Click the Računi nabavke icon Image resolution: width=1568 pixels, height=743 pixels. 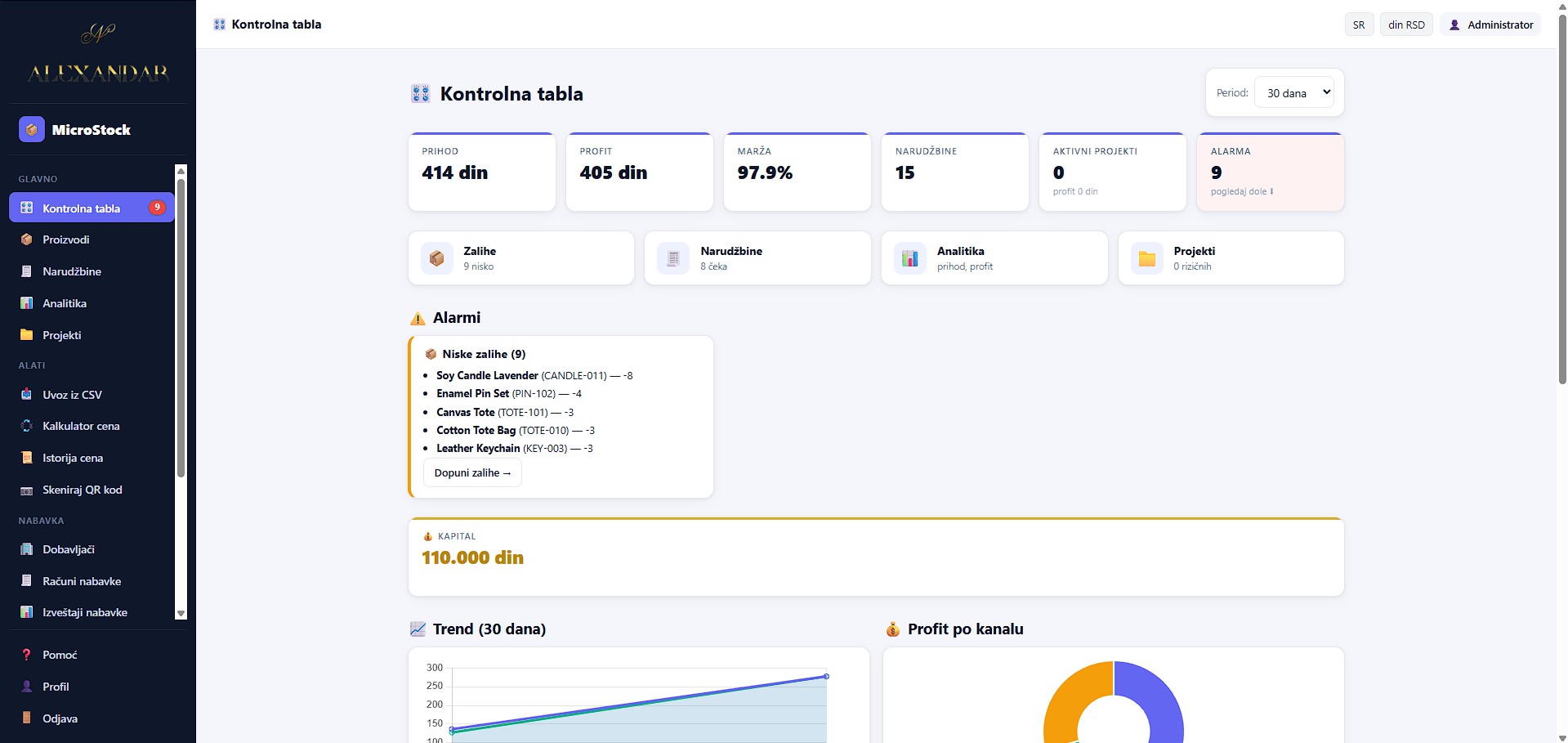[x=27, y=581]
